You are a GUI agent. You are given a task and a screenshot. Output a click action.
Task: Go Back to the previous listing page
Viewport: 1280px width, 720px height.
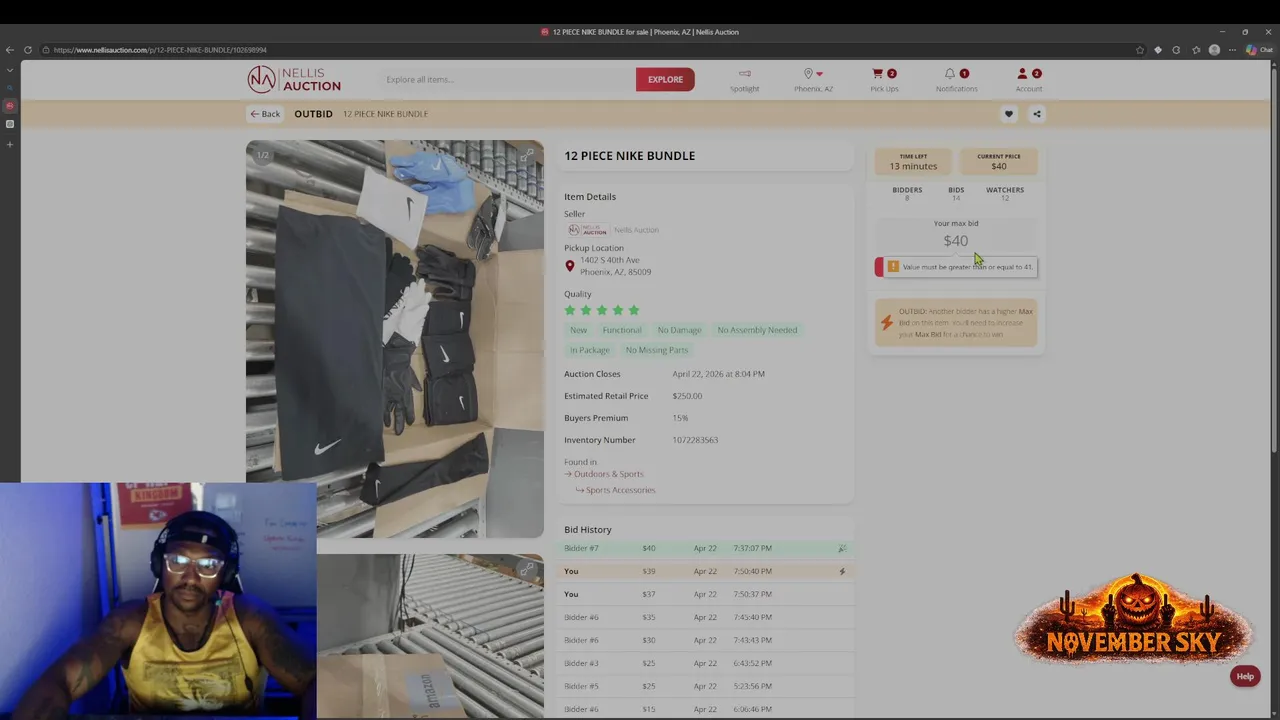click(265, 114)
